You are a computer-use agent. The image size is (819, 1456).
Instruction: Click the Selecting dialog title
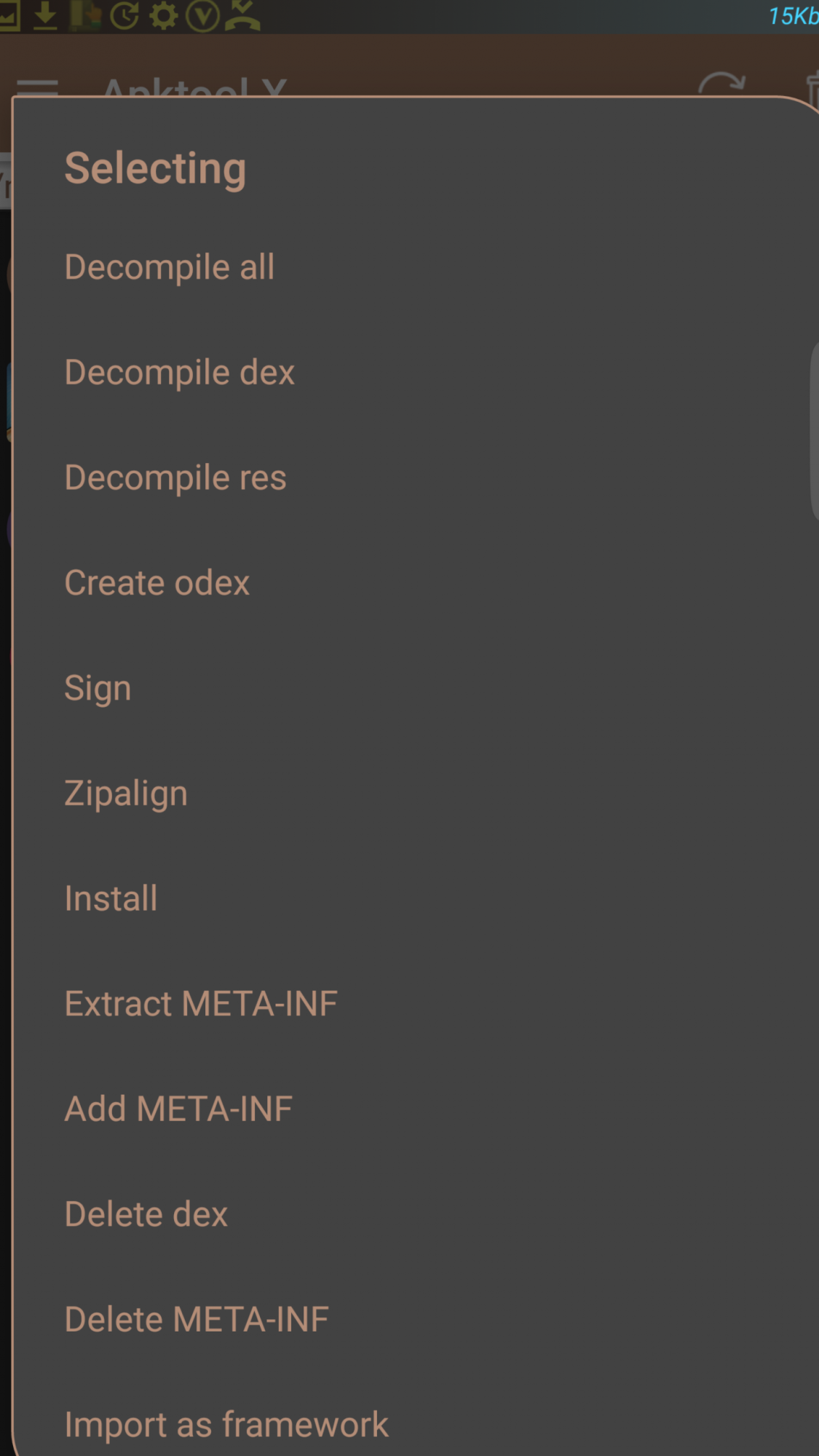tap(156, 169)
